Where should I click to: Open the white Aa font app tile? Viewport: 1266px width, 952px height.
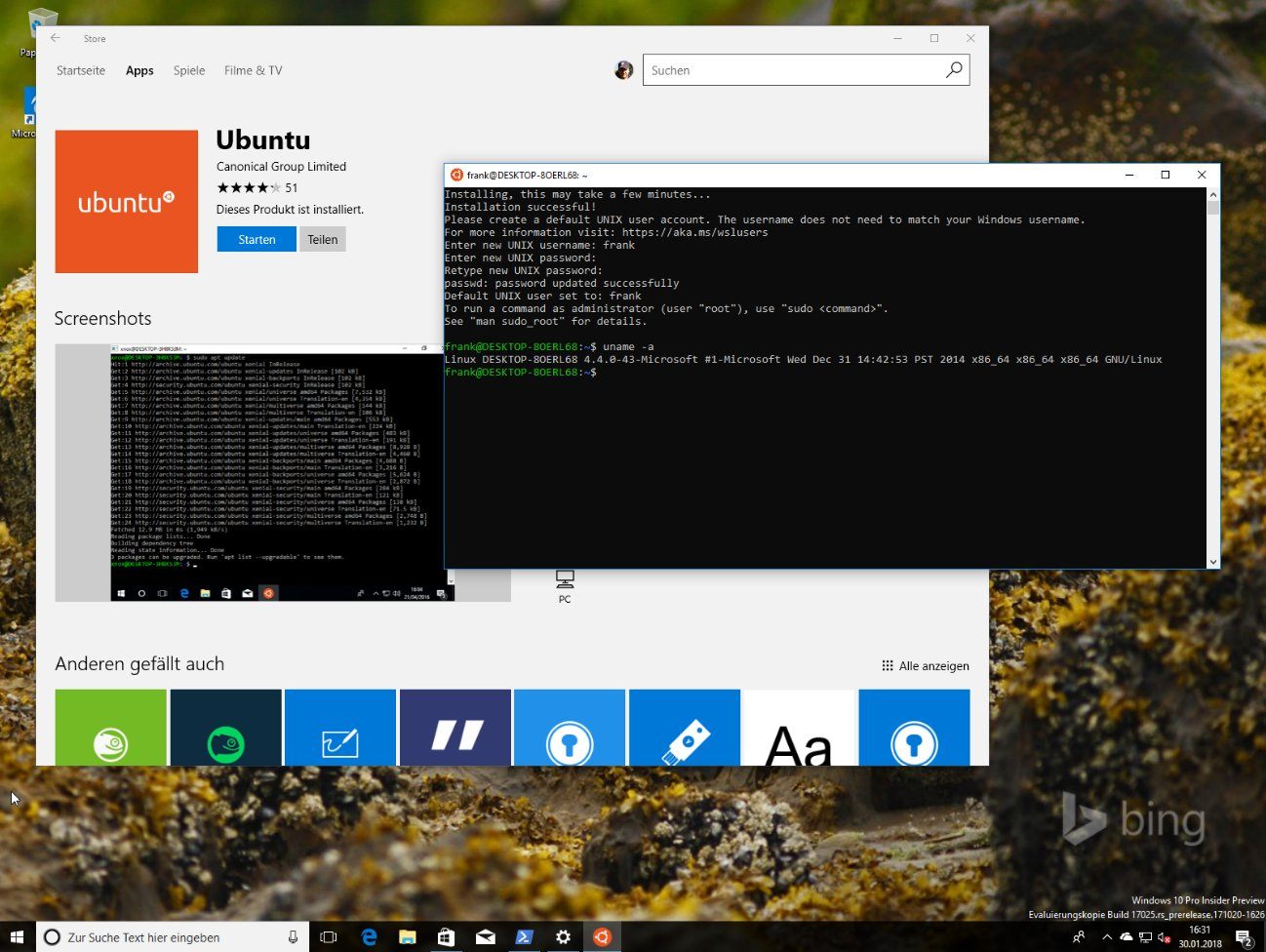click(x=800, y=728)
